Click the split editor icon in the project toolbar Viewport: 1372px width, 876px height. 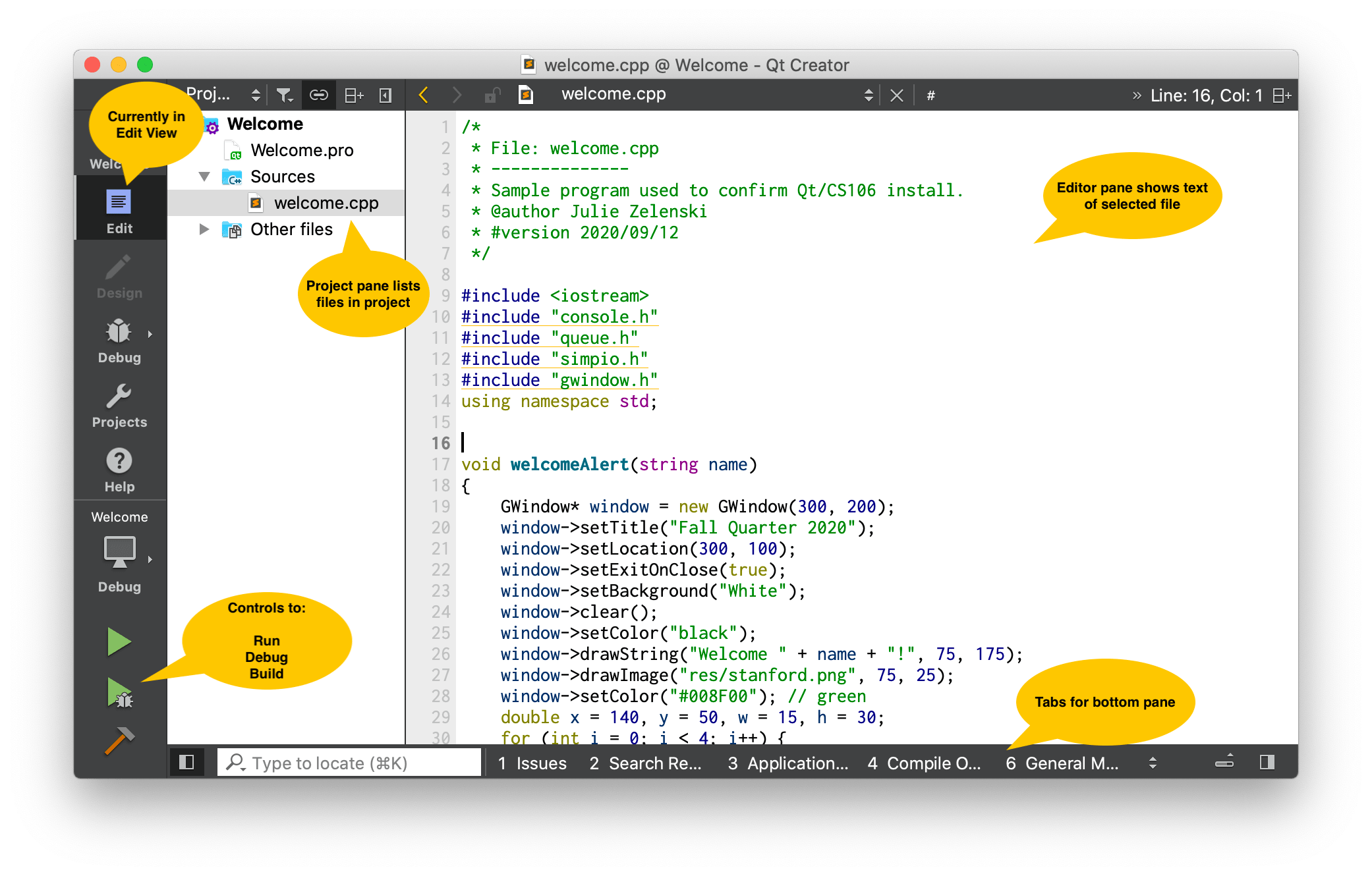[354, 94]
